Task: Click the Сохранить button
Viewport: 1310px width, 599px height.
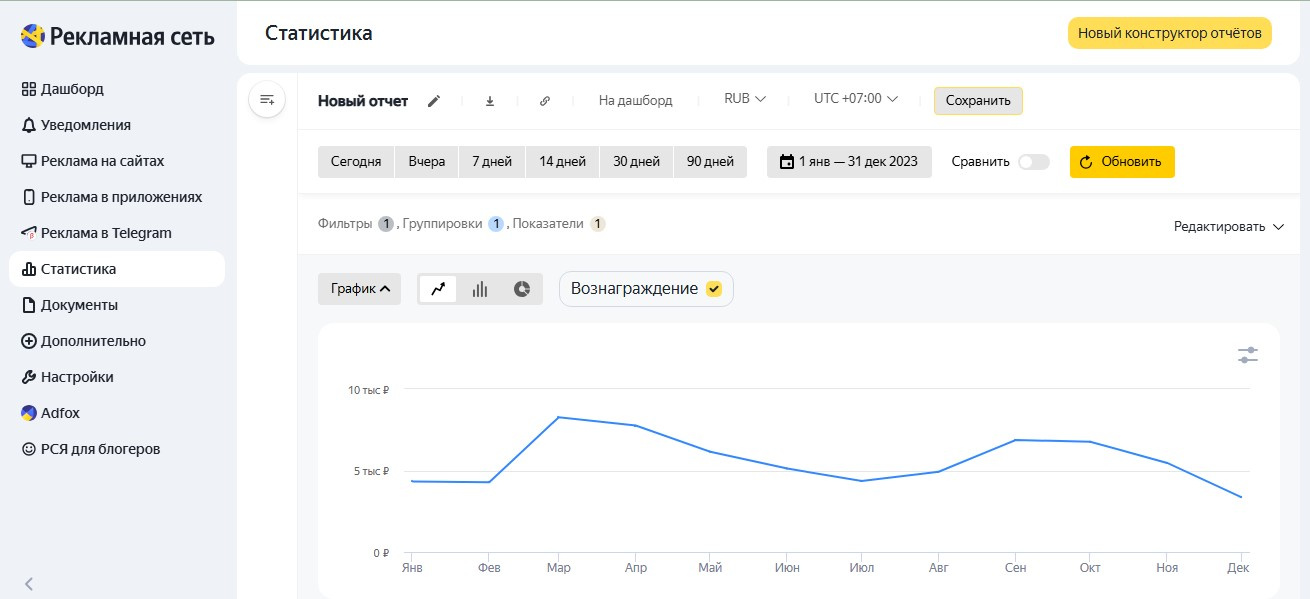Action: pyautogui.click(x=978, y=101)
